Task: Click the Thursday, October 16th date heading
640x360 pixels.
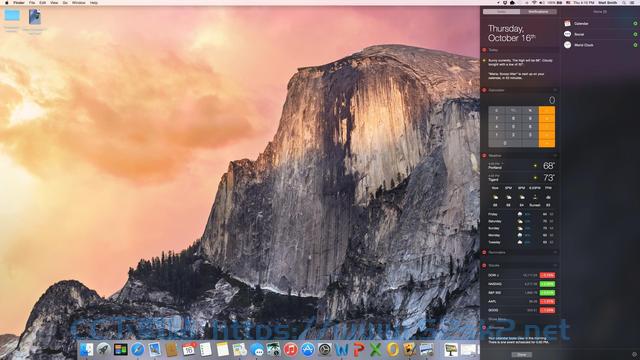Action: [511, 33]
